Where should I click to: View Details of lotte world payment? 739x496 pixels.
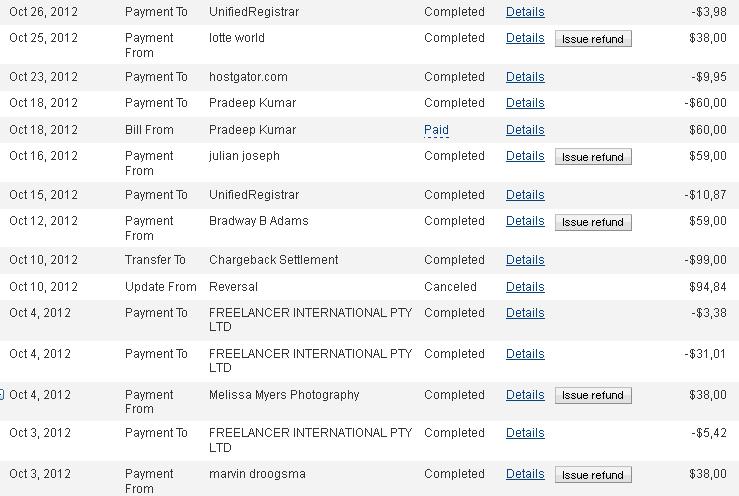(x=525, y=38)
